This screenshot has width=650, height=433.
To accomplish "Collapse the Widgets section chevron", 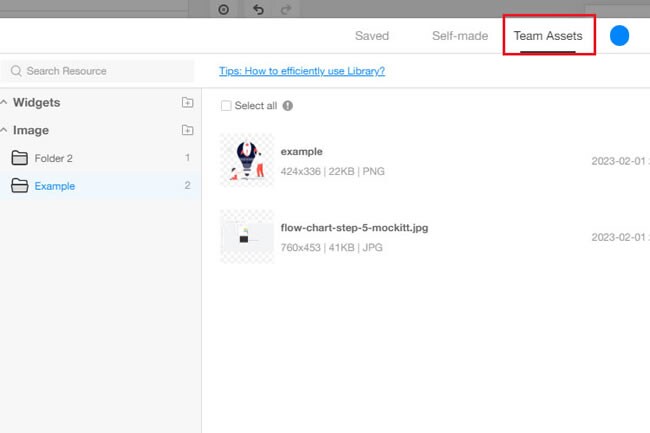I will pyautogui.click(x=4, y=102).
